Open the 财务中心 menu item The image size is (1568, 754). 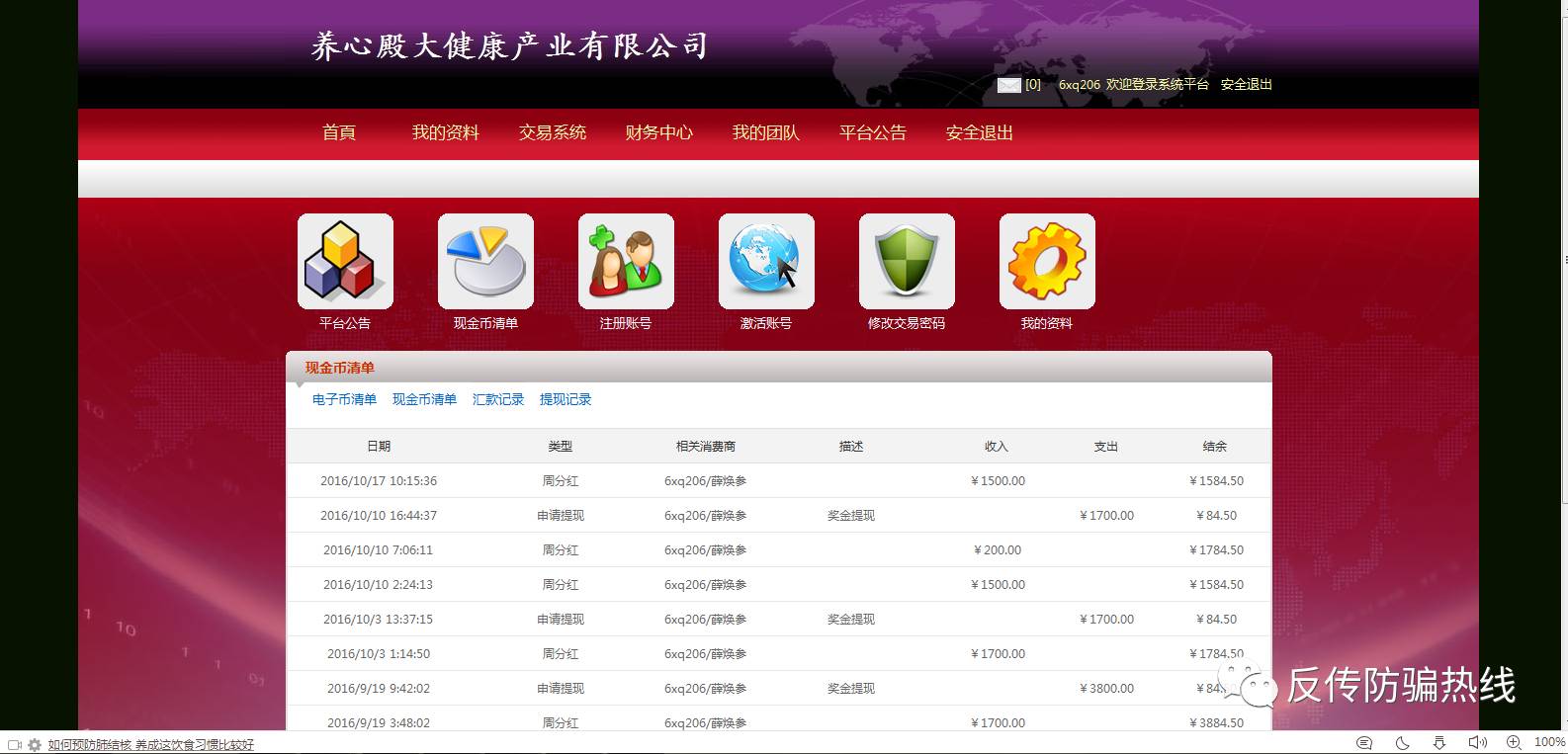point(659,132)
